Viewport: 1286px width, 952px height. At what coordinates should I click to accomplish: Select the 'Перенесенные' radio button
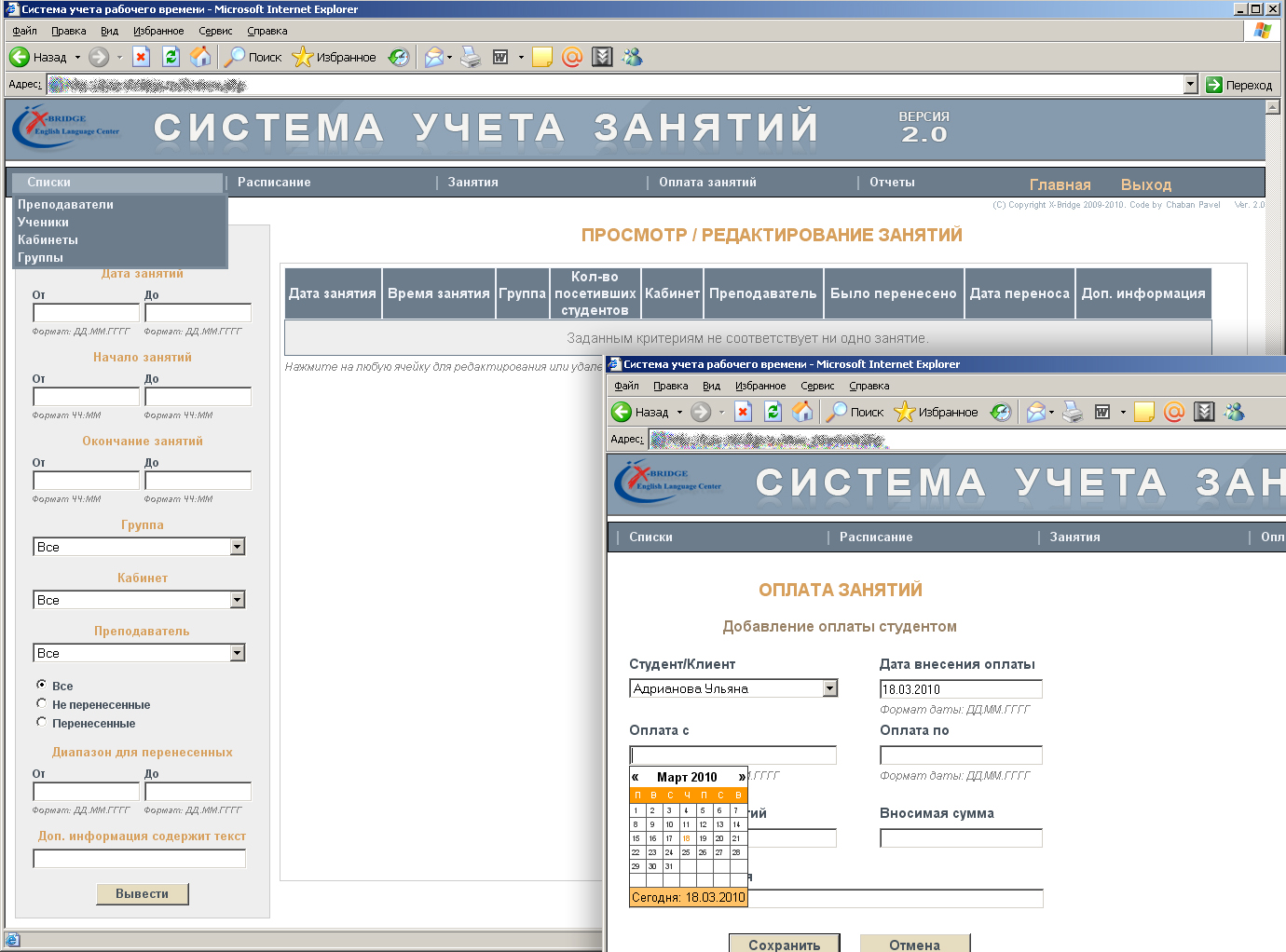pos(41,722)
